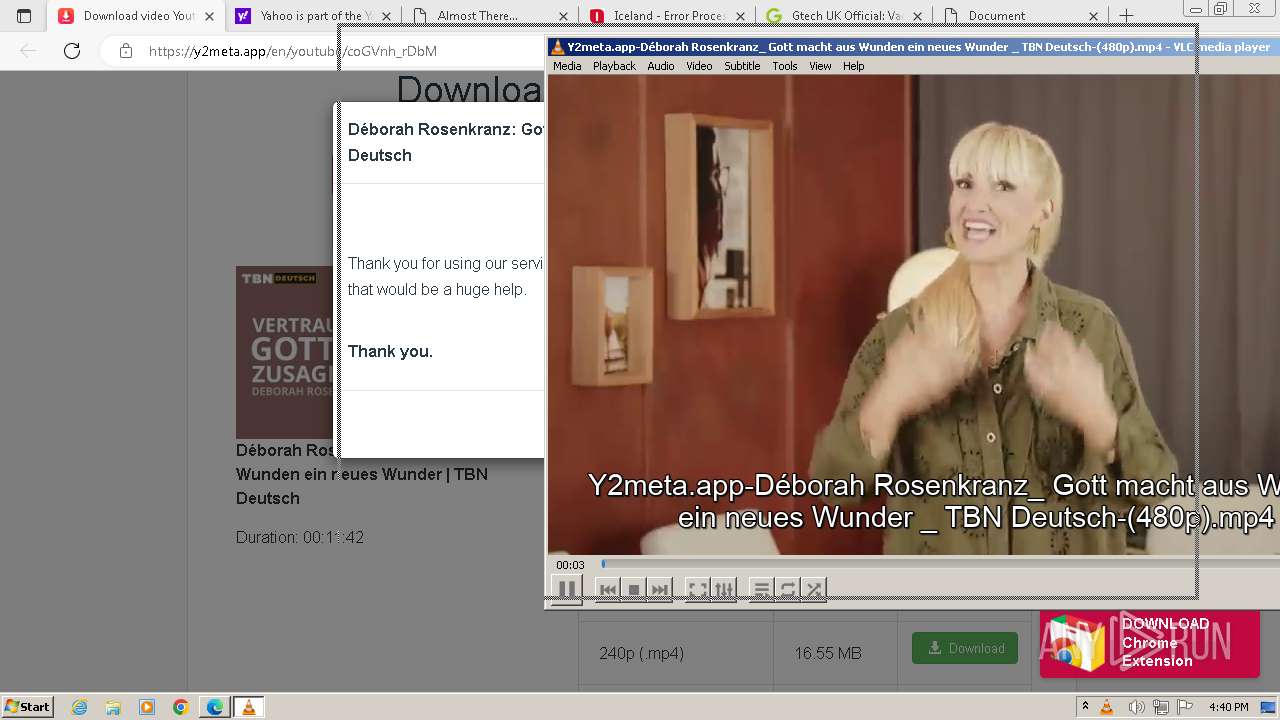The height and width of the screenshot is (720, 1280).
Task: Open the Windows Start menu
Action: (27, 706)
